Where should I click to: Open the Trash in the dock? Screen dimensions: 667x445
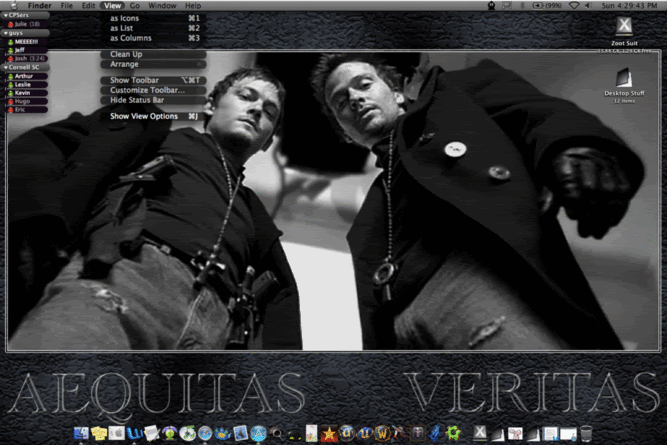pos(585,433)
